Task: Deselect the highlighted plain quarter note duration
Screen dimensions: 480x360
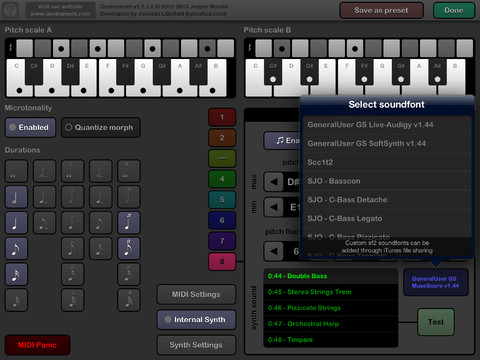Action: (x=16, y=222)
